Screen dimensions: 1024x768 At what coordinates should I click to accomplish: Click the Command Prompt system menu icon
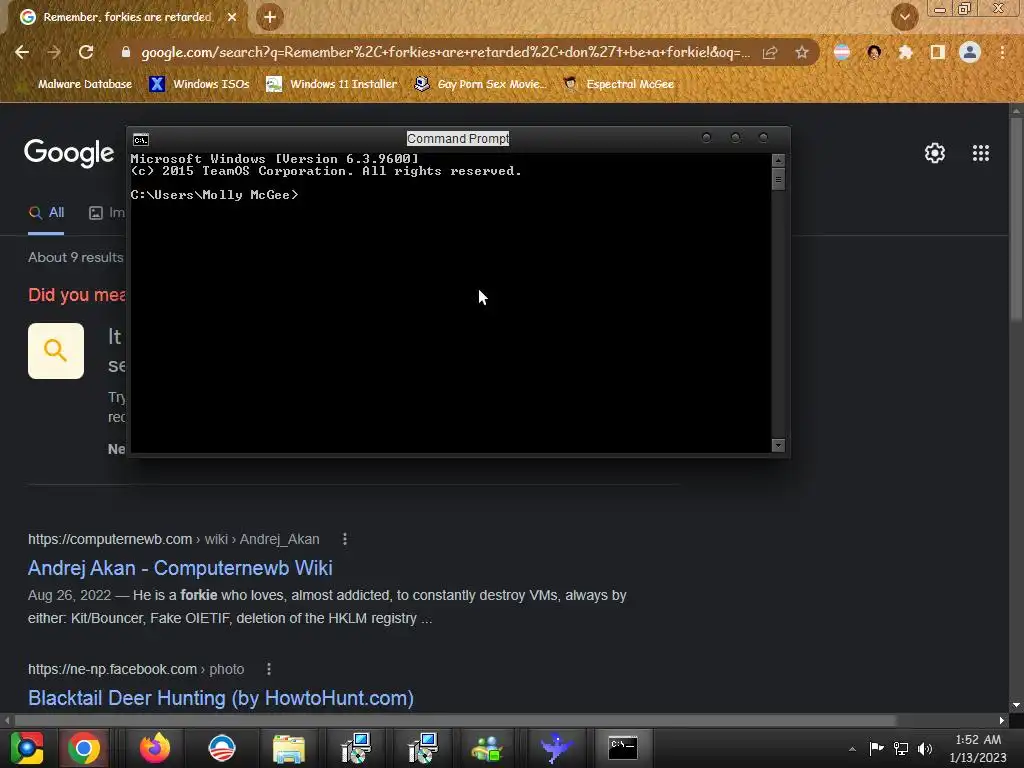point(140,140)
